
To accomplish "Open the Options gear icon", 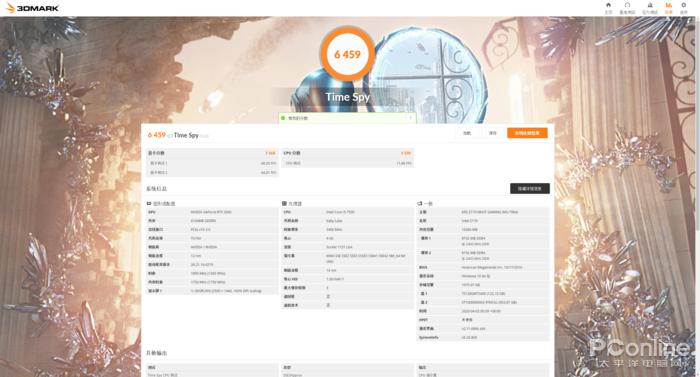I will tap(683, 5).
